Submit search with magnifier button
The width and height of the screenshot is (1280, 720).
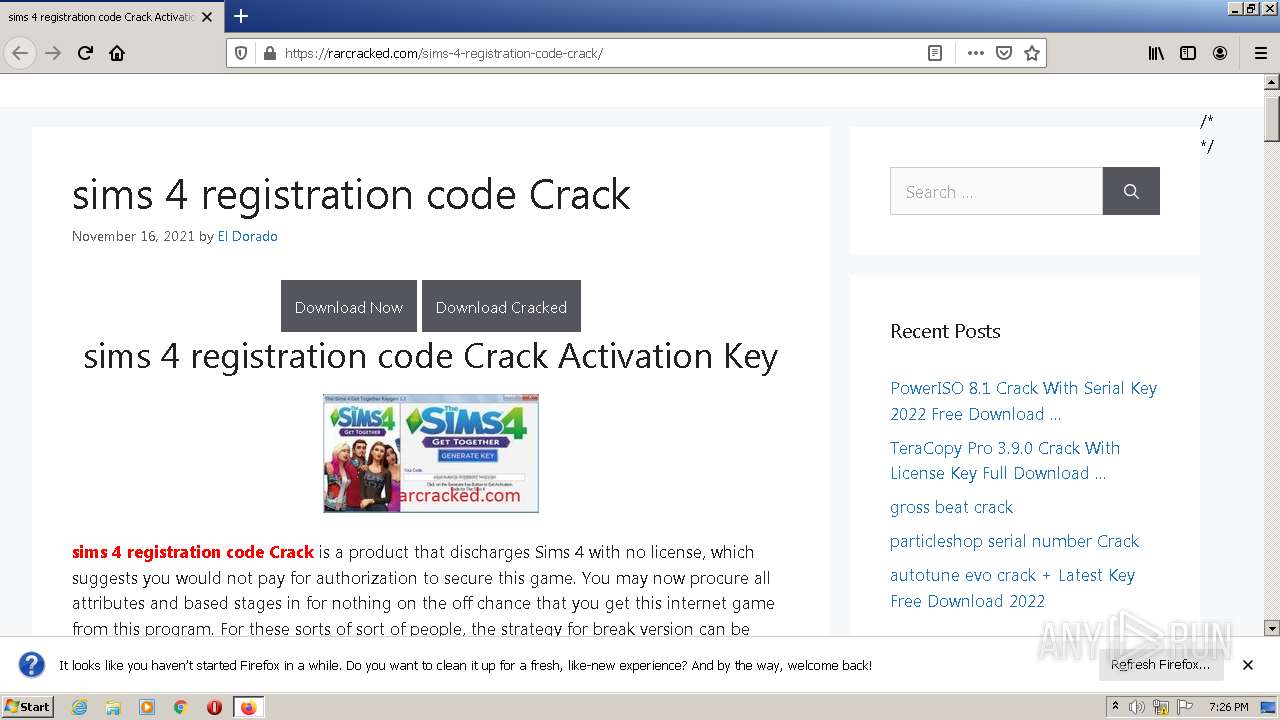1131,191
